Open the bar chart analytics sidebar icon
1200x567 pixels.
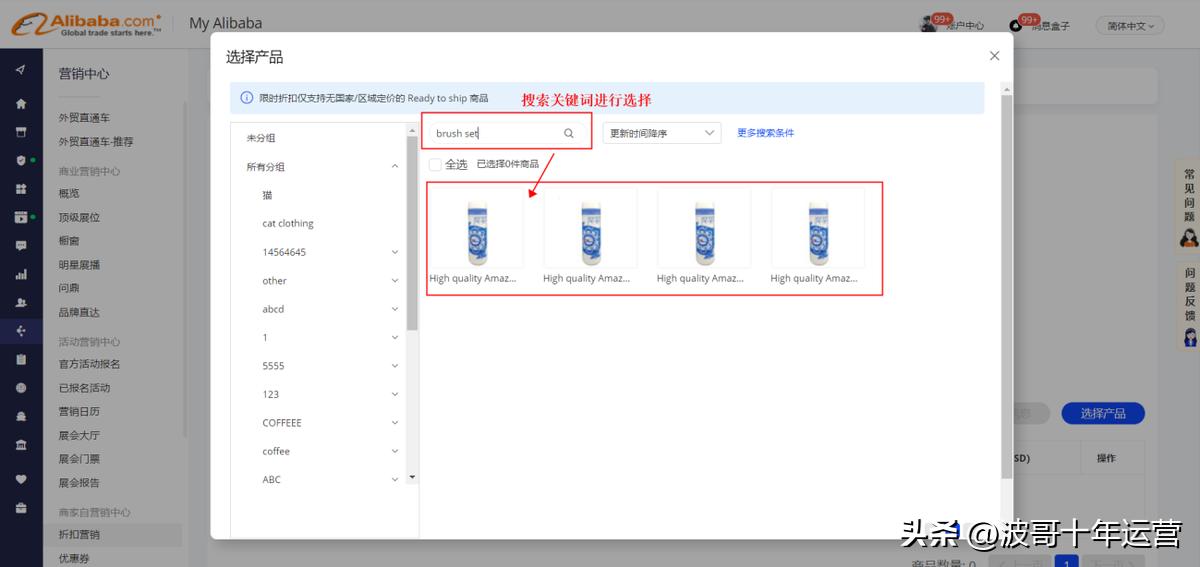tap(21, 274)
